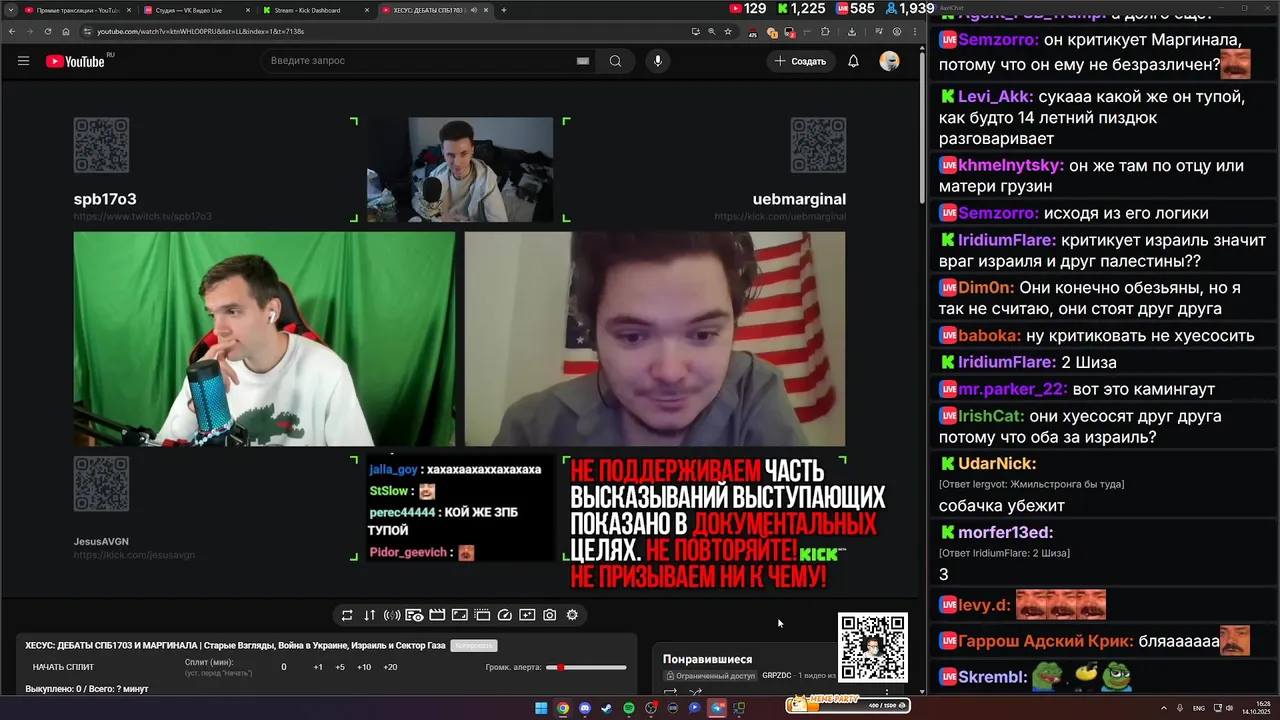Click the clapperboard icon in extension toolbar
Image resolution: width=1280 pixels, height=720 pixels.
pyautogui.click(x=437, y=615)
